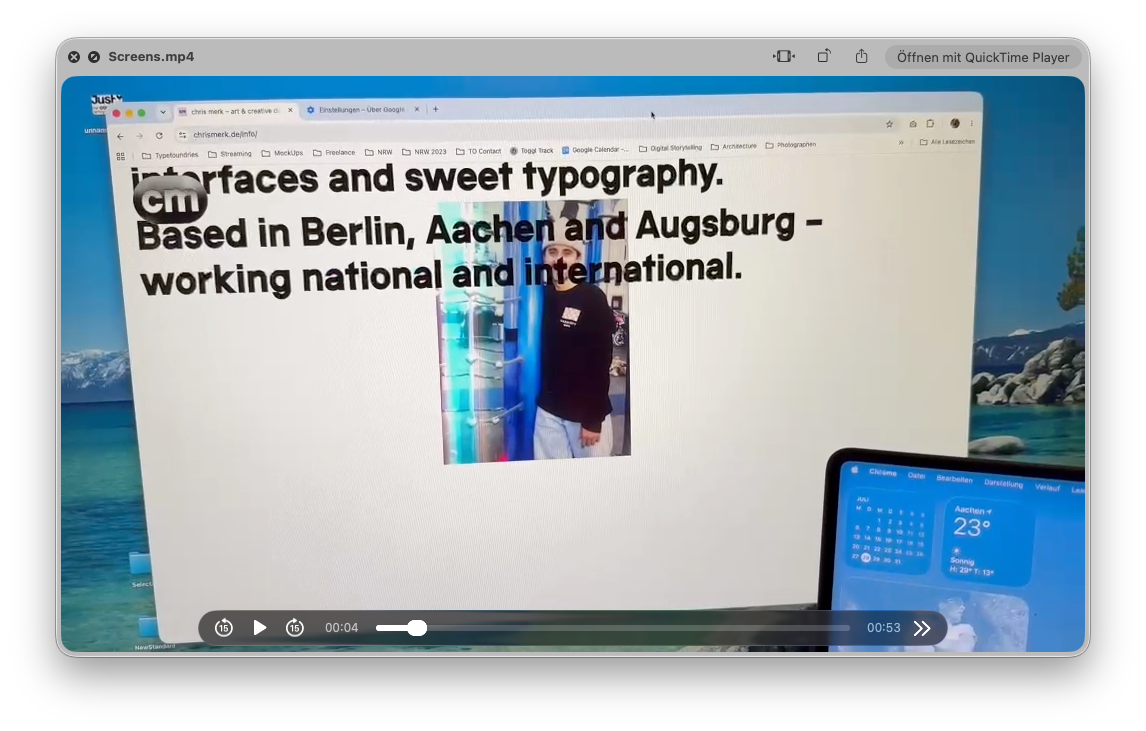Viewport: 1146px width, 731px height.
Task: Click the Toggl Track bookmark
Action: [x=531, y=151]
